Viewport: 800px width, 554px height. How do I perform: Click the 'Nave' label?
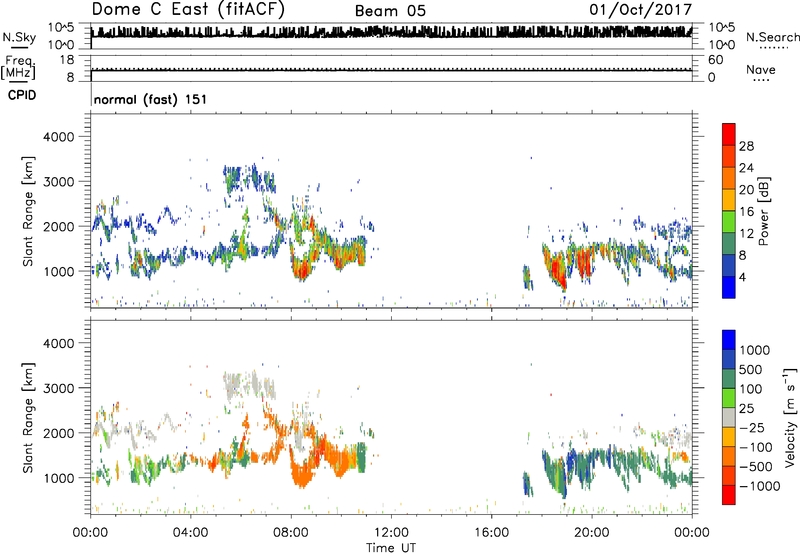761,70
